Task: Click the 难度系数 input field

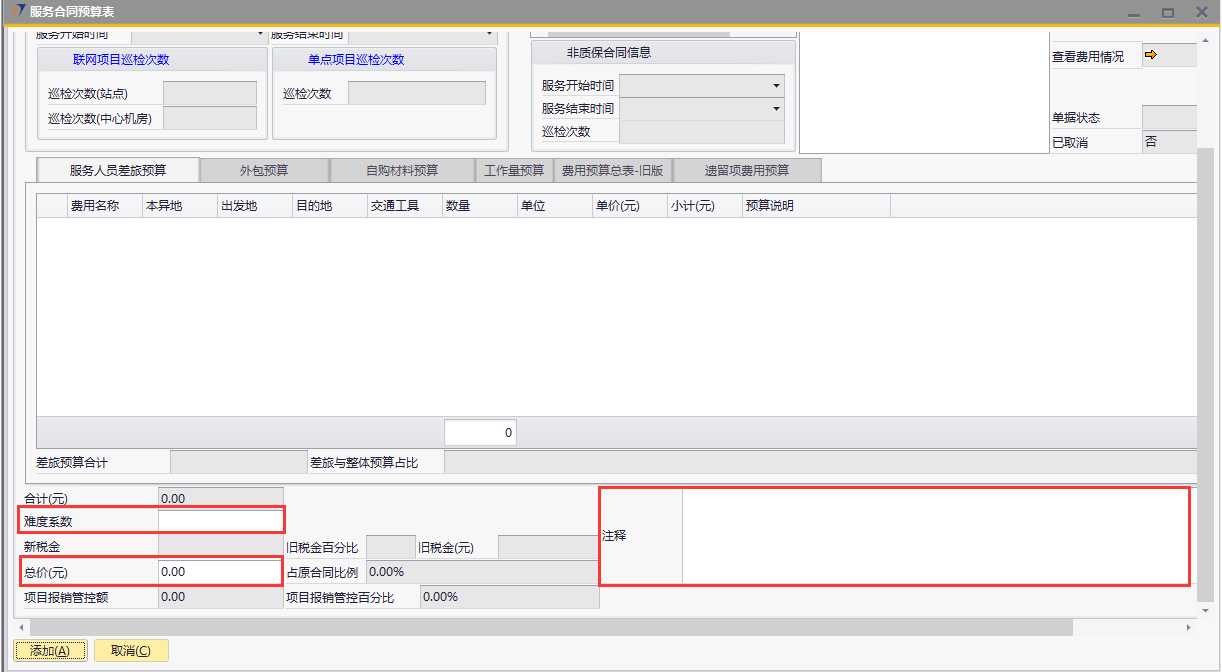Action: tap(221, 521)
